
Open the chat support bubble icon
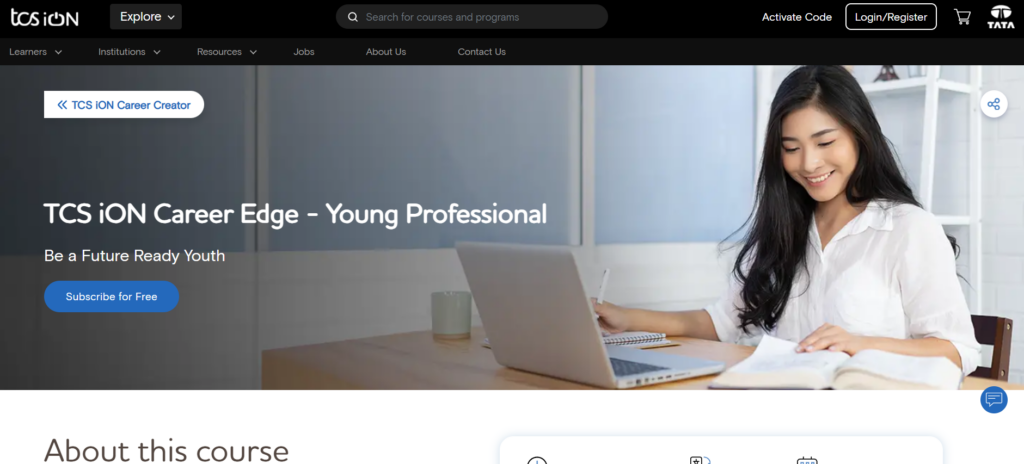(993, 399)
